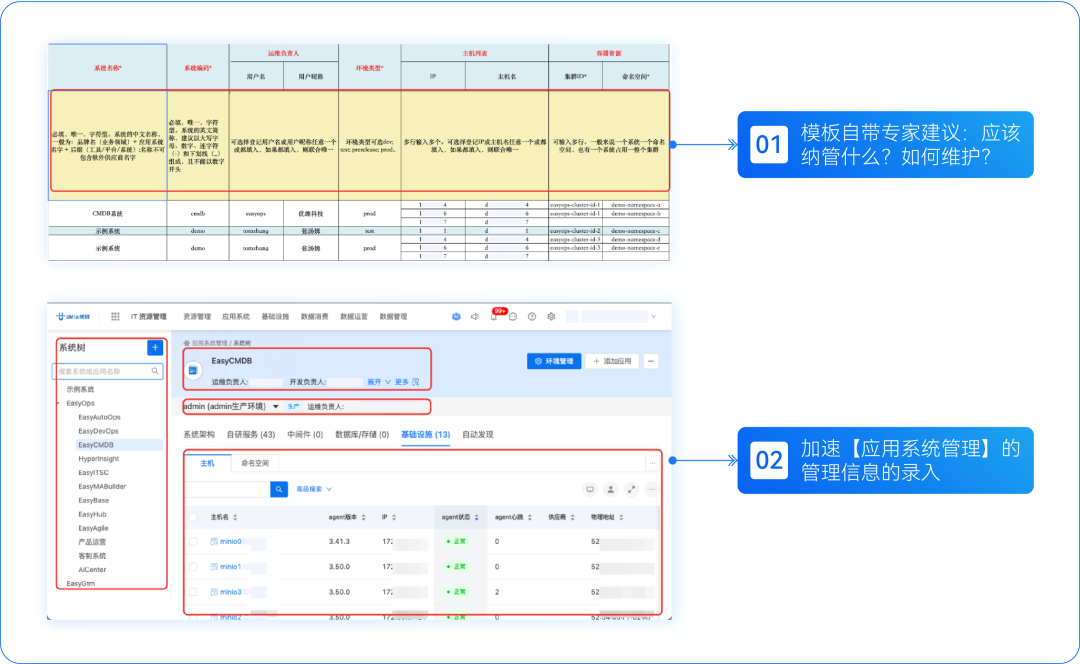Screen dimensions: 1080x664
Task: Select the 主机 sub-tab
Action: point(207,464)
